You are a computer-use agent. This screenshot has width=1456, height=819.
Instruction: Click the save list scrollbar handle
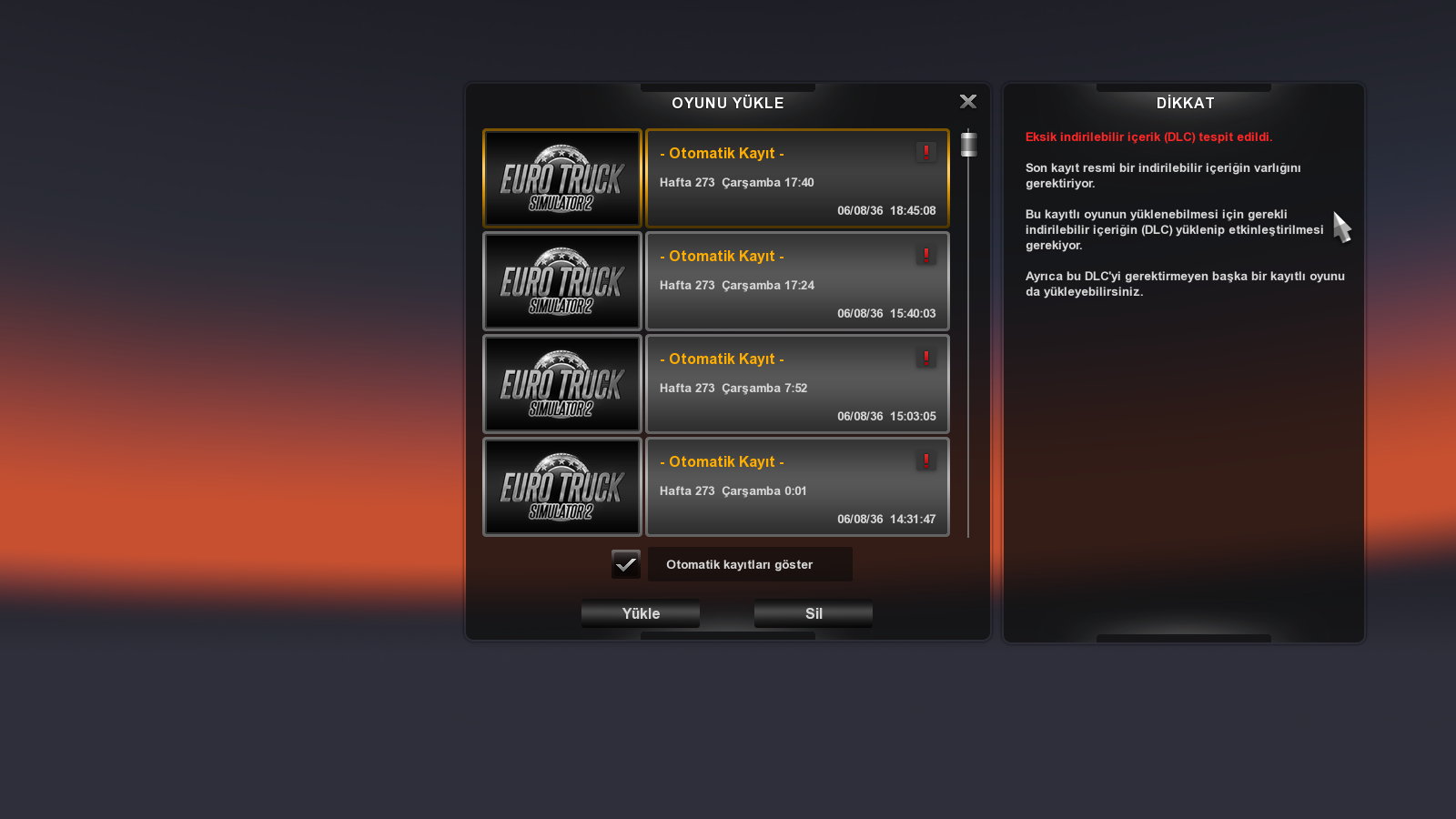(969, 144)
